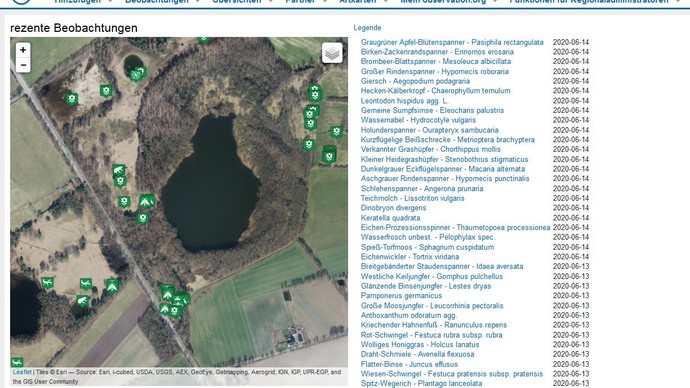Zoom in on the map
Image resolution: width=690 pixels, height=388 pixels.
point(23,50)
